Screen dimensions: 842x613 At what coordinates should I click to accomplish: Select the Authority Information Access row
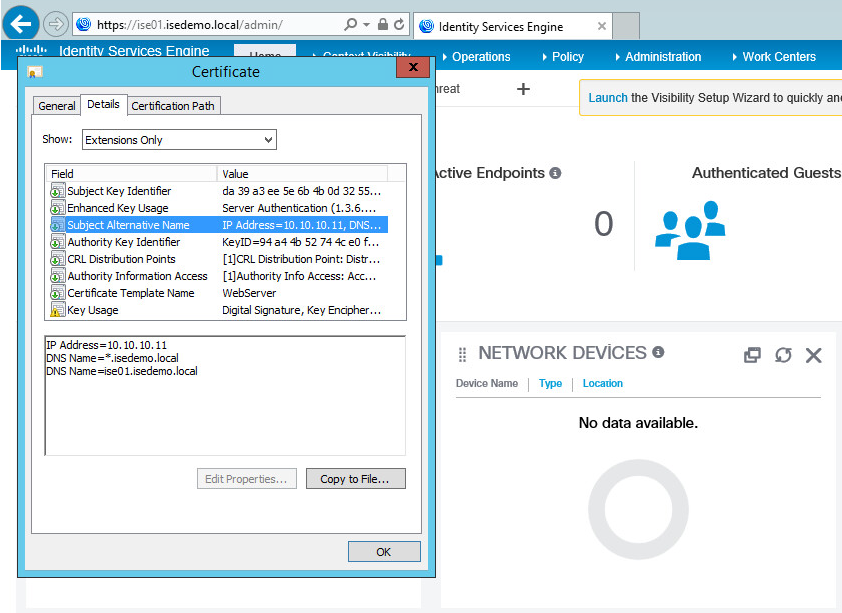219,276
